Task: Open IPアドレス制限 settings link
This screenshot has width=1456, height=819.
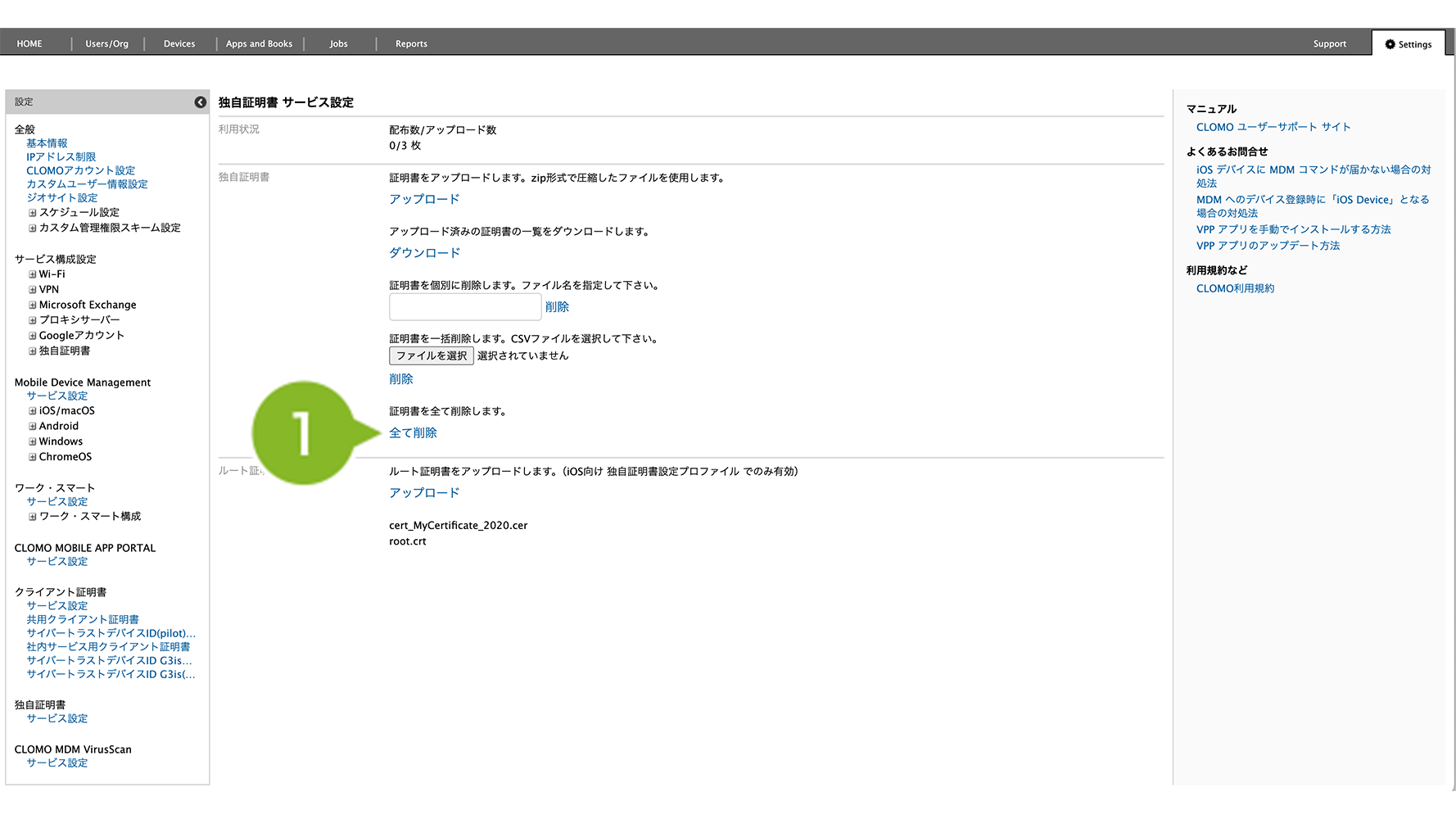Action: (x=61, y=157)
